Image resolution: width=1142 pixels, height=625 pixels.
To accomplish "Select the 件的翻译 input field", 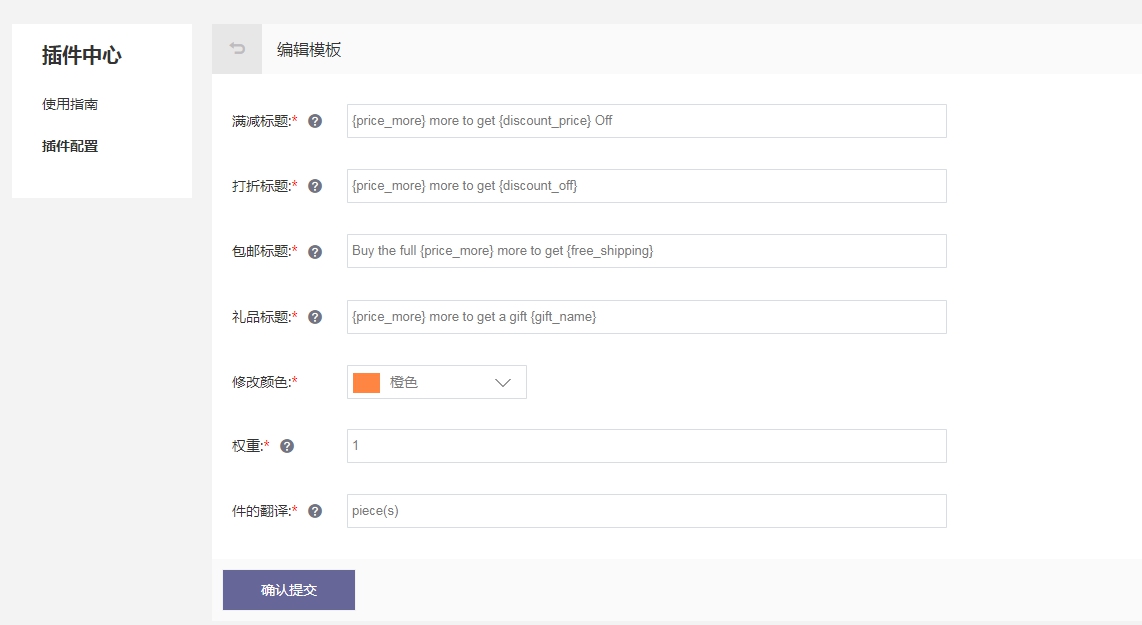I will pyautogui.click(x=646, y=511).
